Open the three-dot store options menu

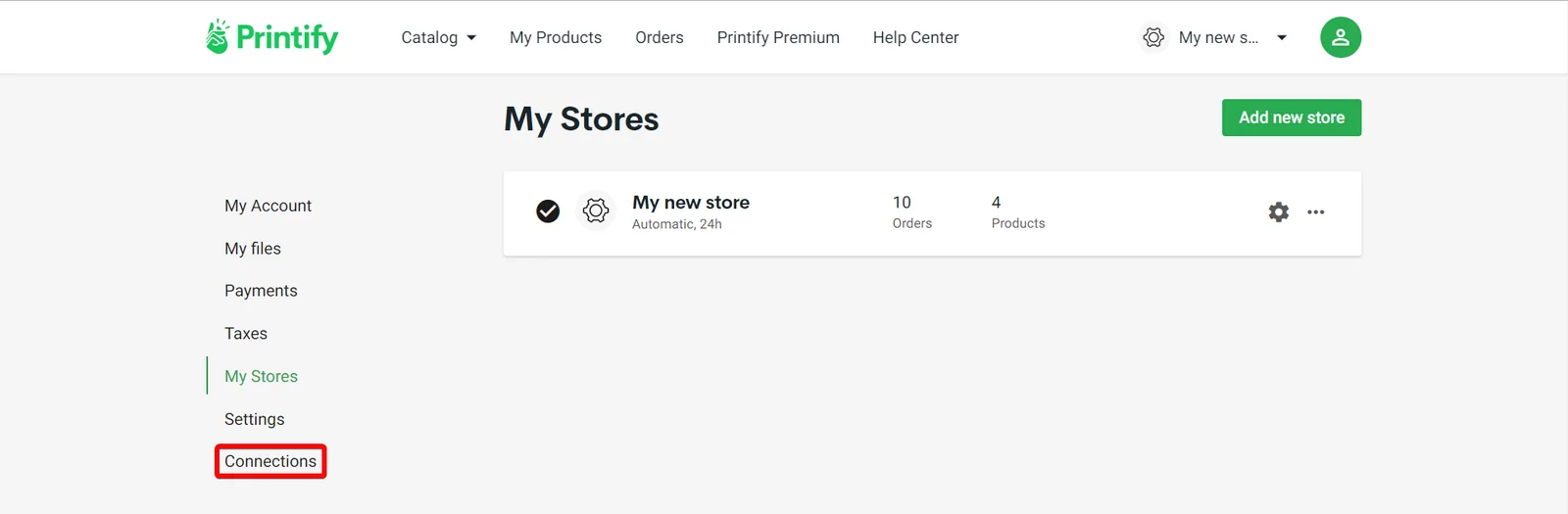1315,211
